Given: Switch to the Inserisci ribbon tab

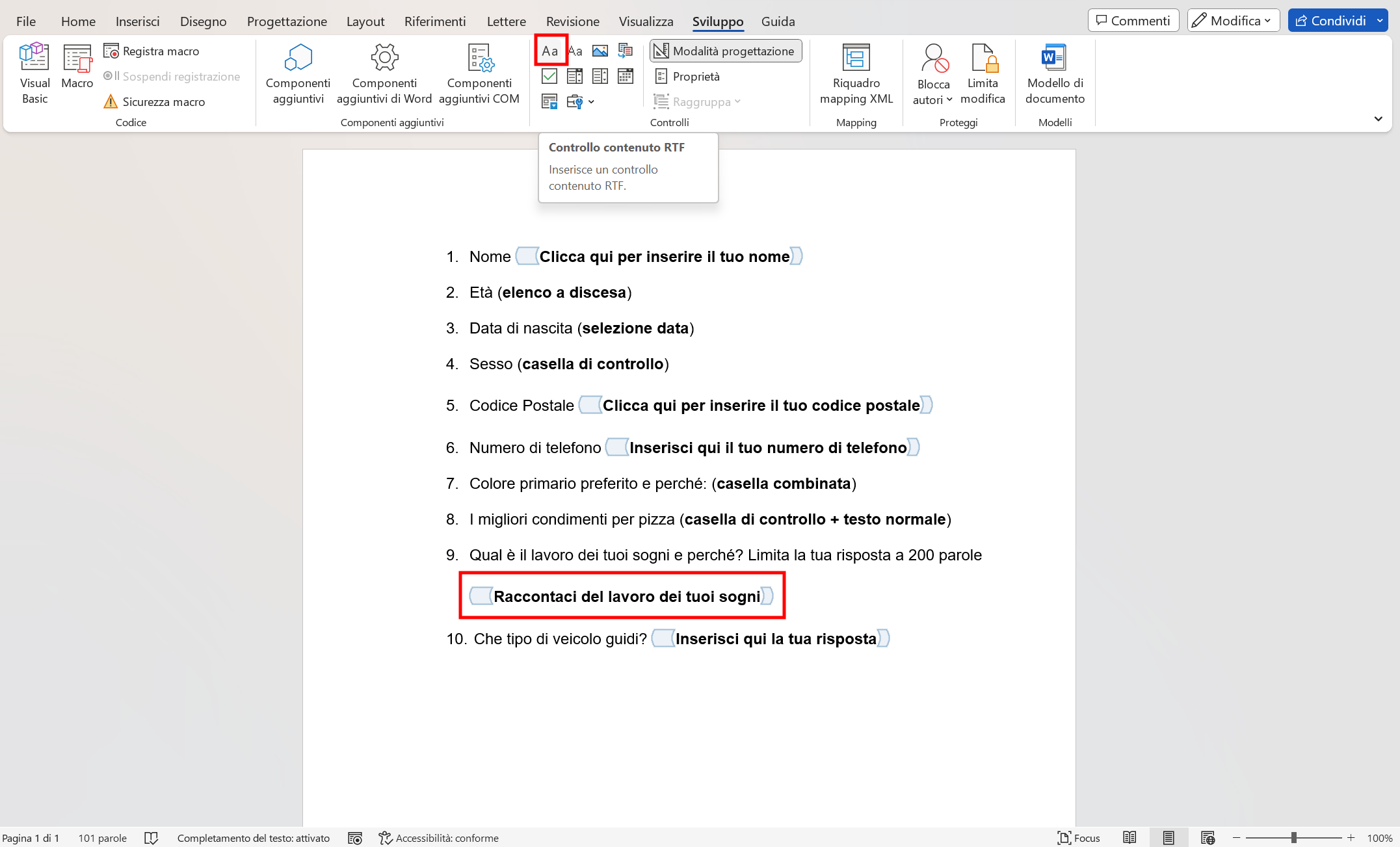Looking at the screenshot, I should coord(137,21).
